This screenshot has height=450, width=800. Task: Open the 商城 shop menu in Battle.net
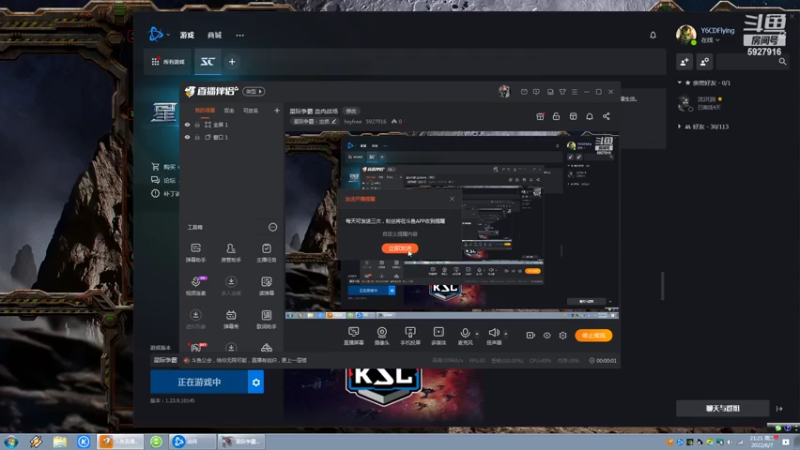pos(214,35)
